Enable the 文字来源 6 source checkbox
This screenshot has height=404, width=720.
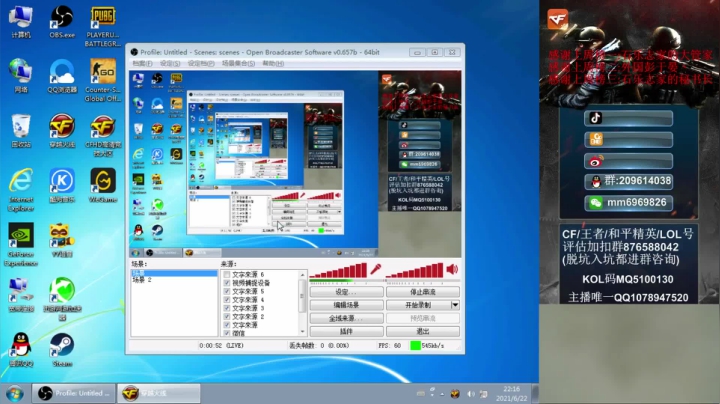pyautogui.click(x=226, y=275)
